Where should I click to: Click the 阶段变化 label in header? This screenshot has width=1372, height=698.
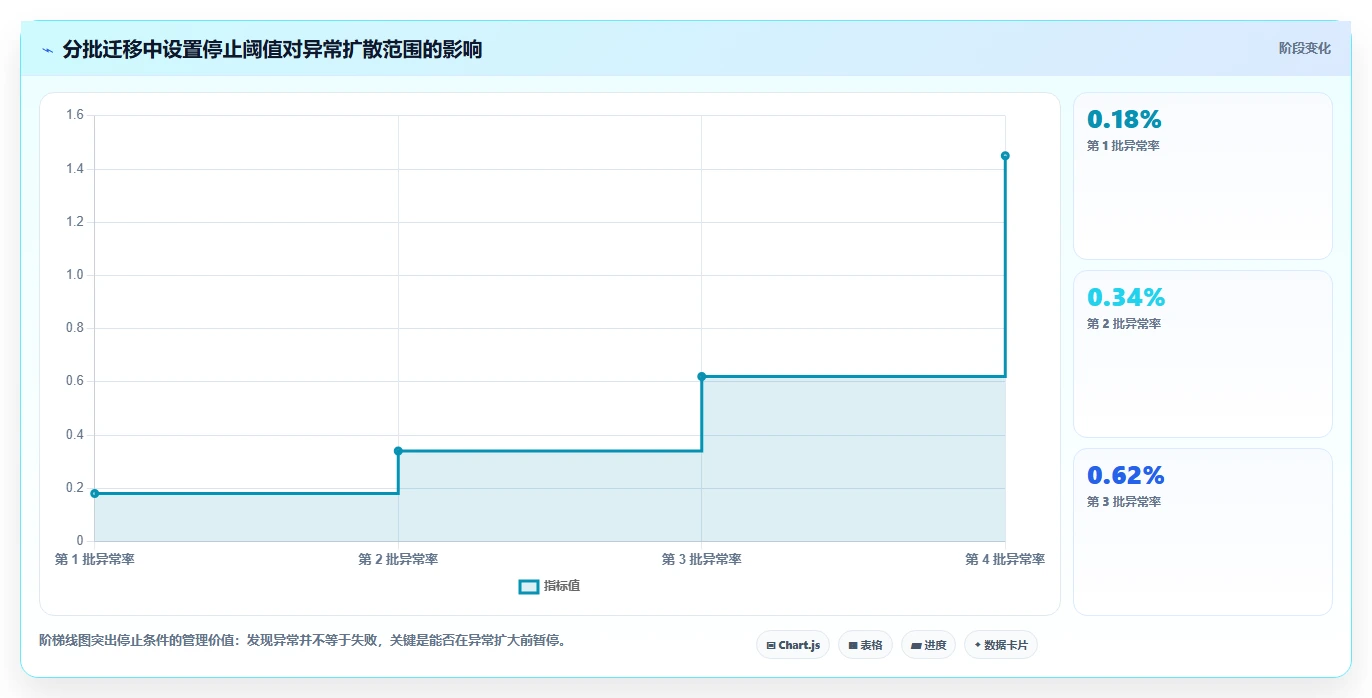[x=1304, y=48]
